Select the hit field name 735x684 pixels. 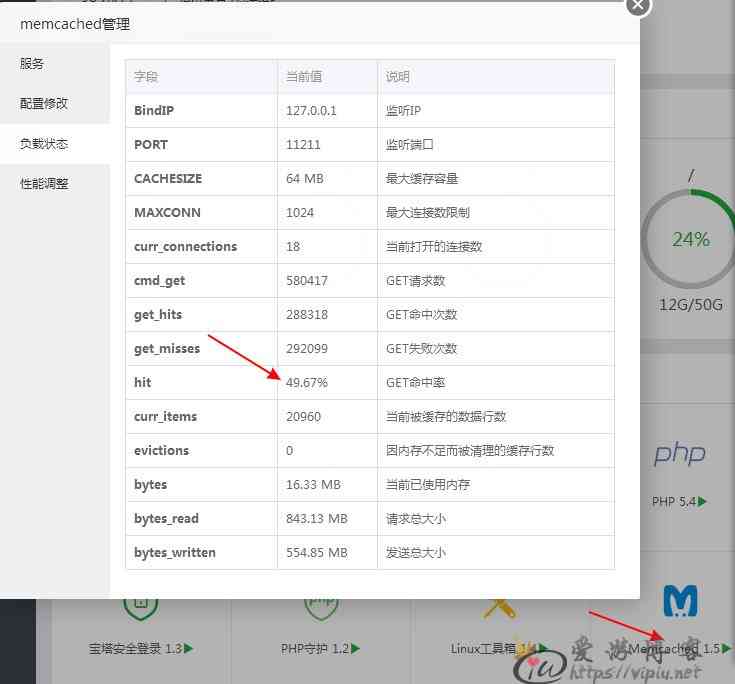point(142,383)
